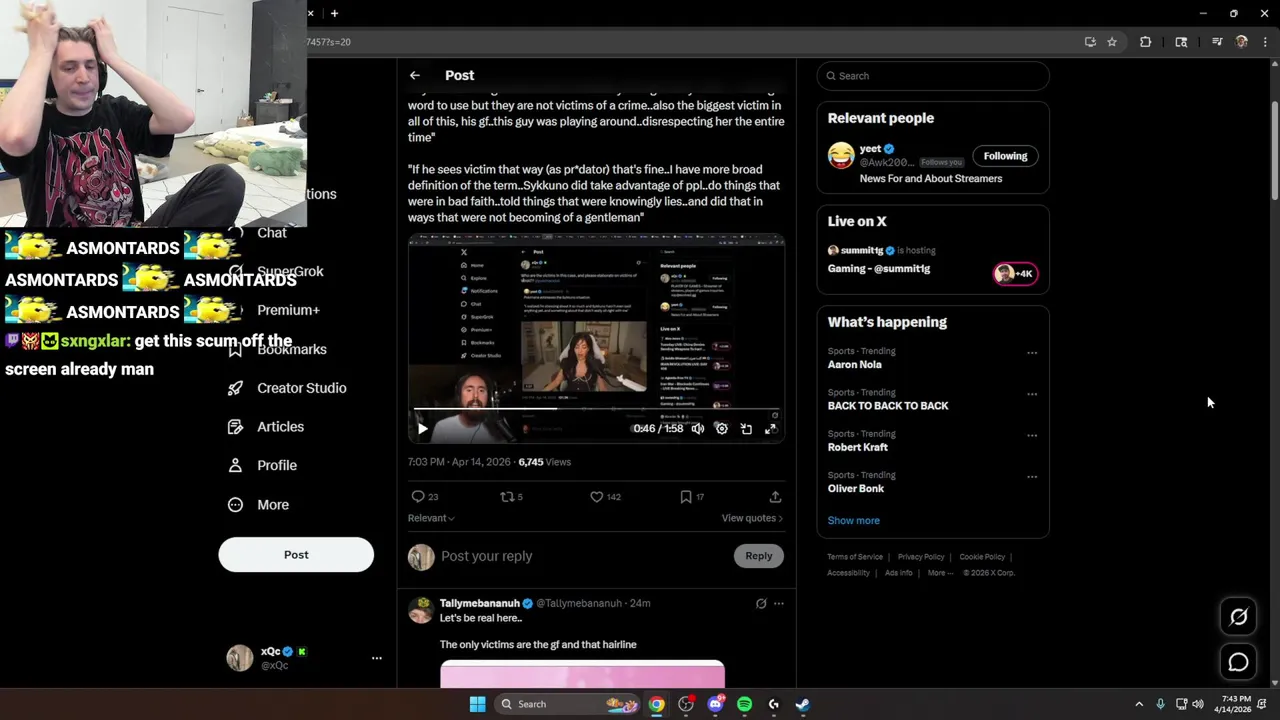The height and width of the screenshot is (720, 1280).
Task: Open xQc account switcher menu
Action: click(304, 658)
